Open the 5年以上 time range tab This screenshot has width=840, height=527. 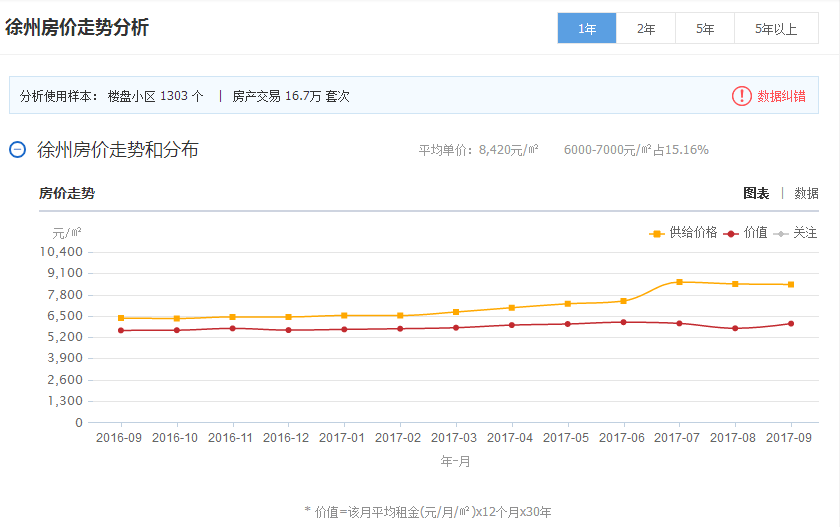point(776,28)
